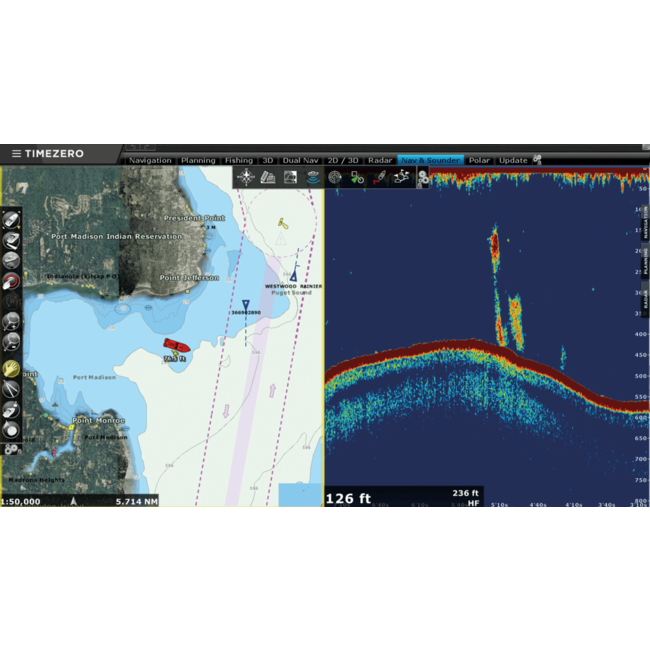Open the 3D workspace tab
Viewport: 650px width, 650px height.
268,160
